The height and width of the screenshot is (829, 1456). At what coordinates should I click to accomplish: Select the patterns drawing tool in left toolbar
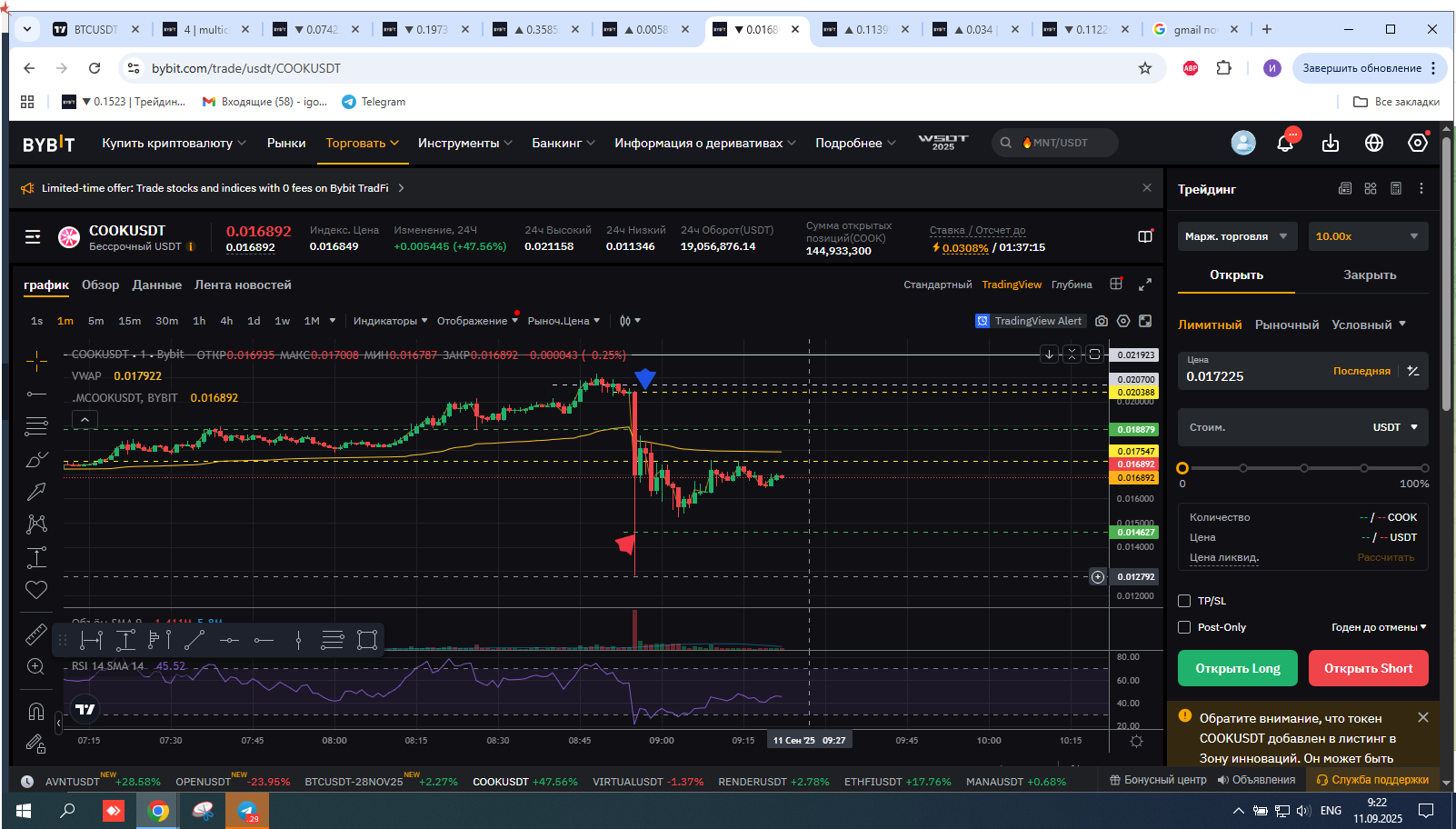[x=36, y=524]
